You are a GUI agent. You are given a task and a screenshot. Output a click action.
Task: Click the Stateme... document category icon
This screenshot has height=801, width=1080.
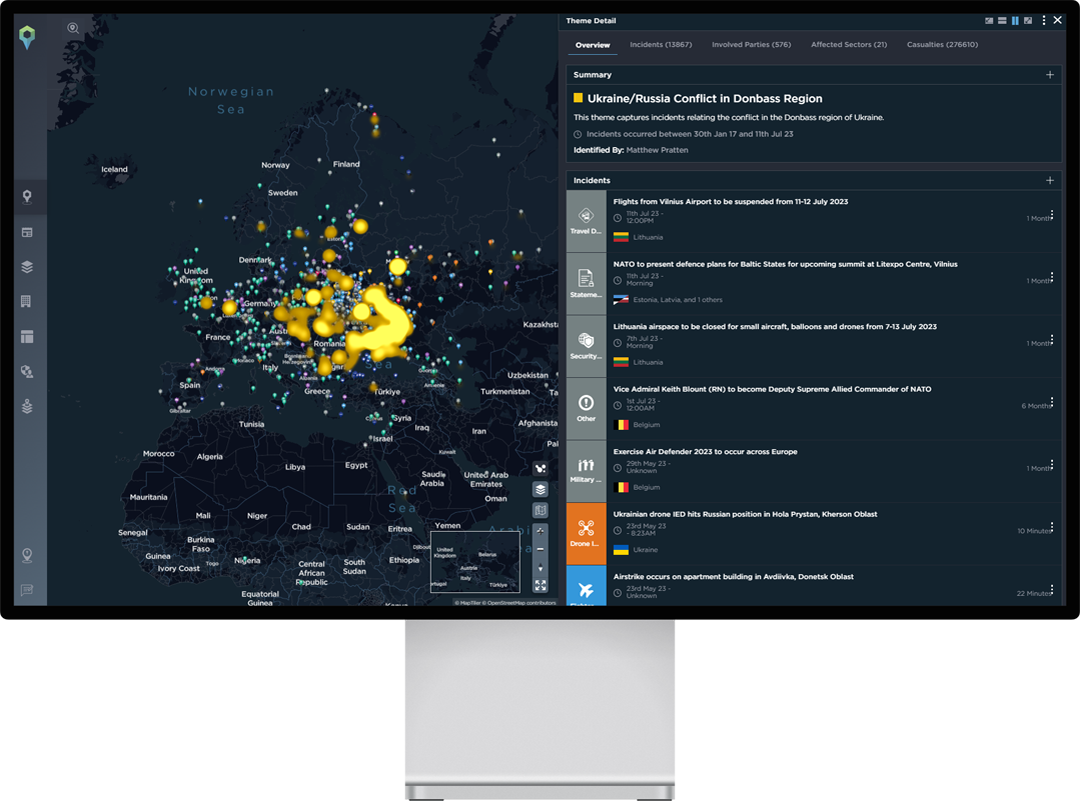[x=586, y=283]
